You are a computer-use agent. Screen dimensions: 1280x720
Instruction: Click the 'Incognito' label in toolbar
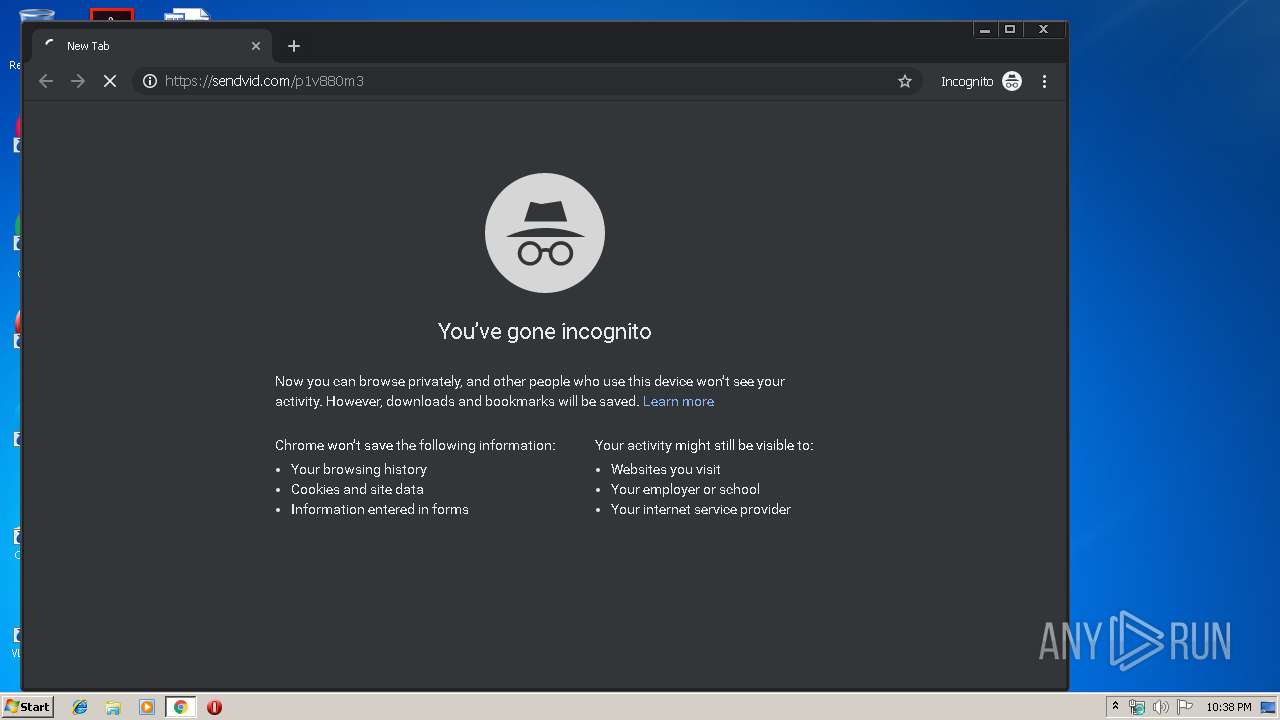pos(967,81)
